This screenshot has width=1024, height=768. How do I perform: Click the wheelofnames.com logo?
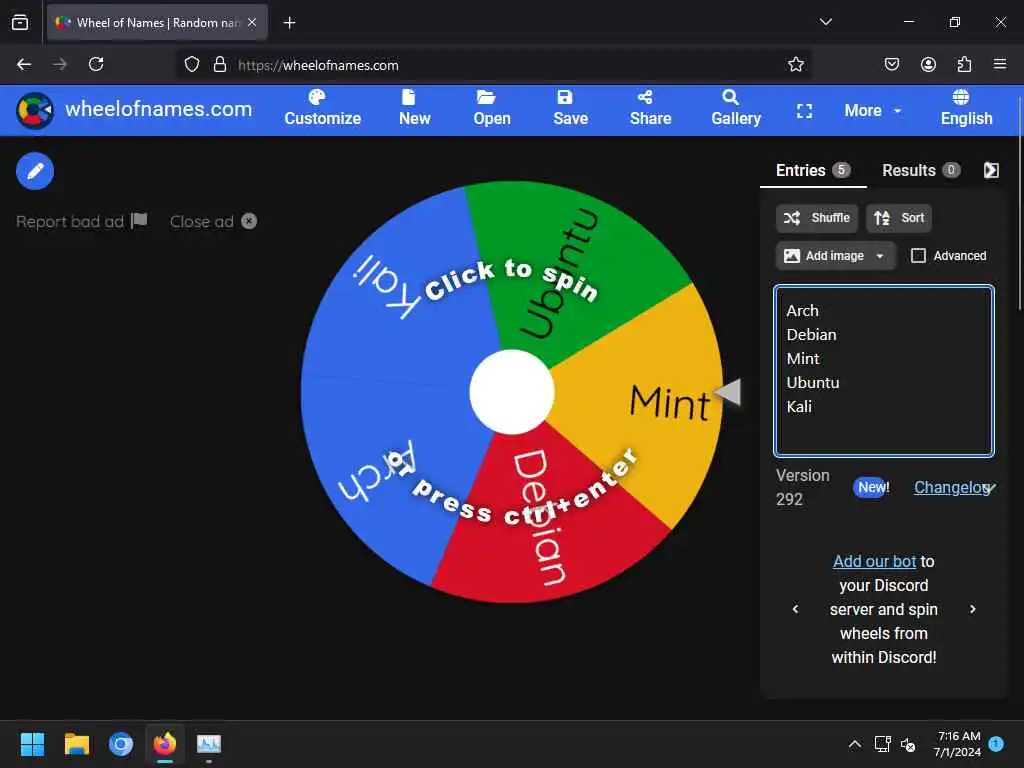(x=134, y=110)
